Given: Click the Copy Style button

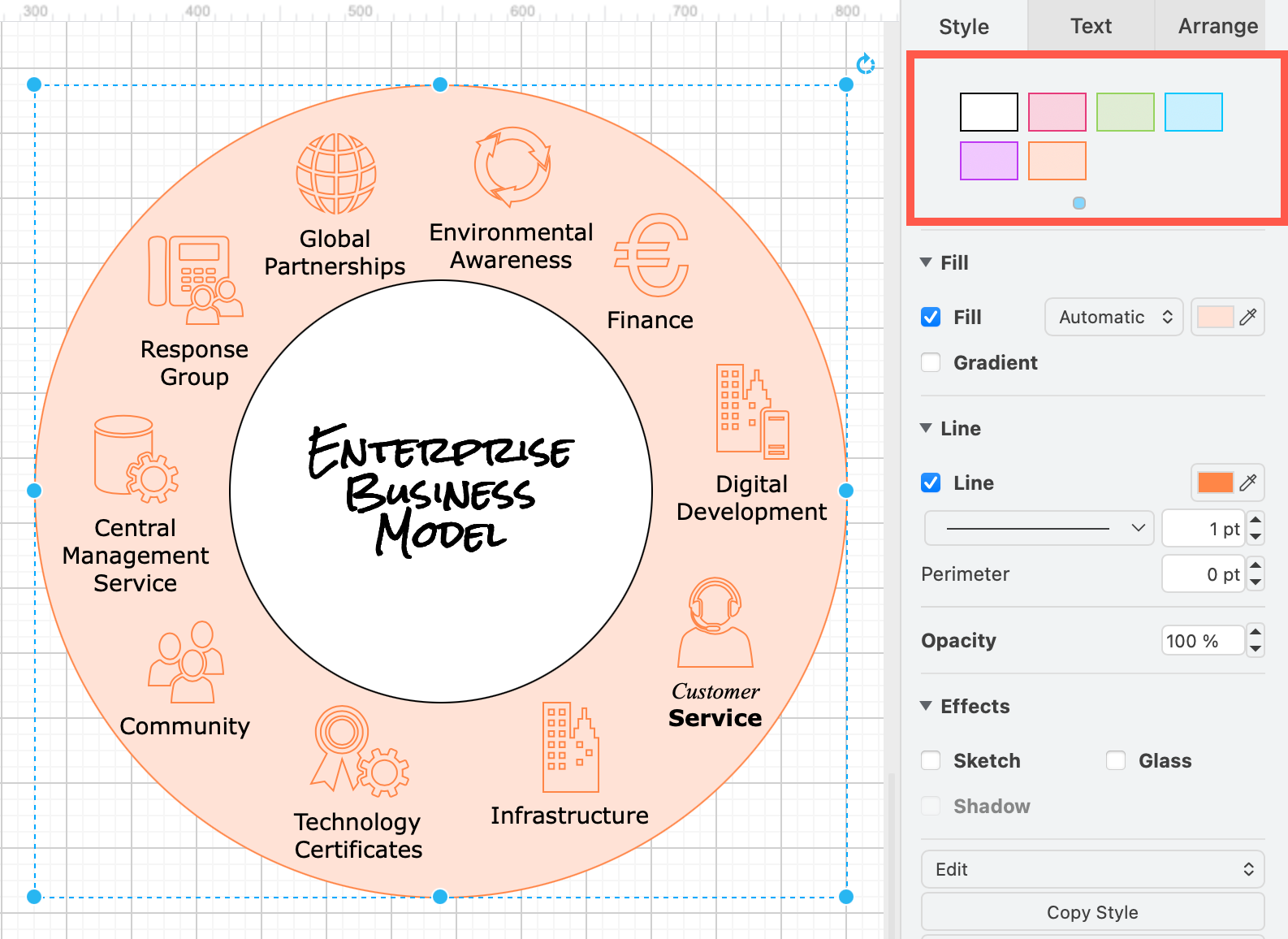Looking at the screenshot, I should click(x=1092, y=912).
